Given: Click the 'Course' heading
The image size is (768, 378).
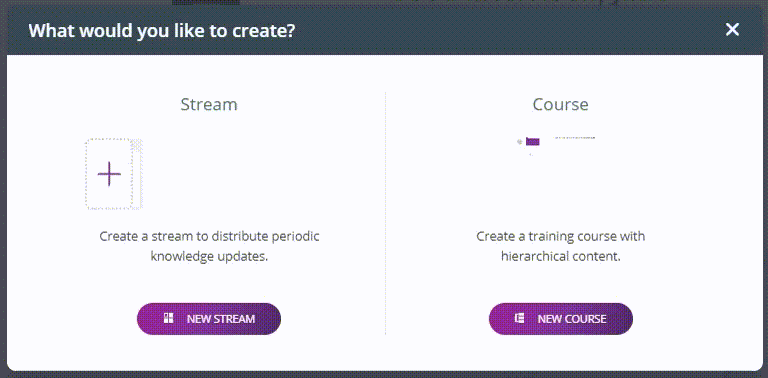Looking at the screenshot, I should tap(560, 104).
